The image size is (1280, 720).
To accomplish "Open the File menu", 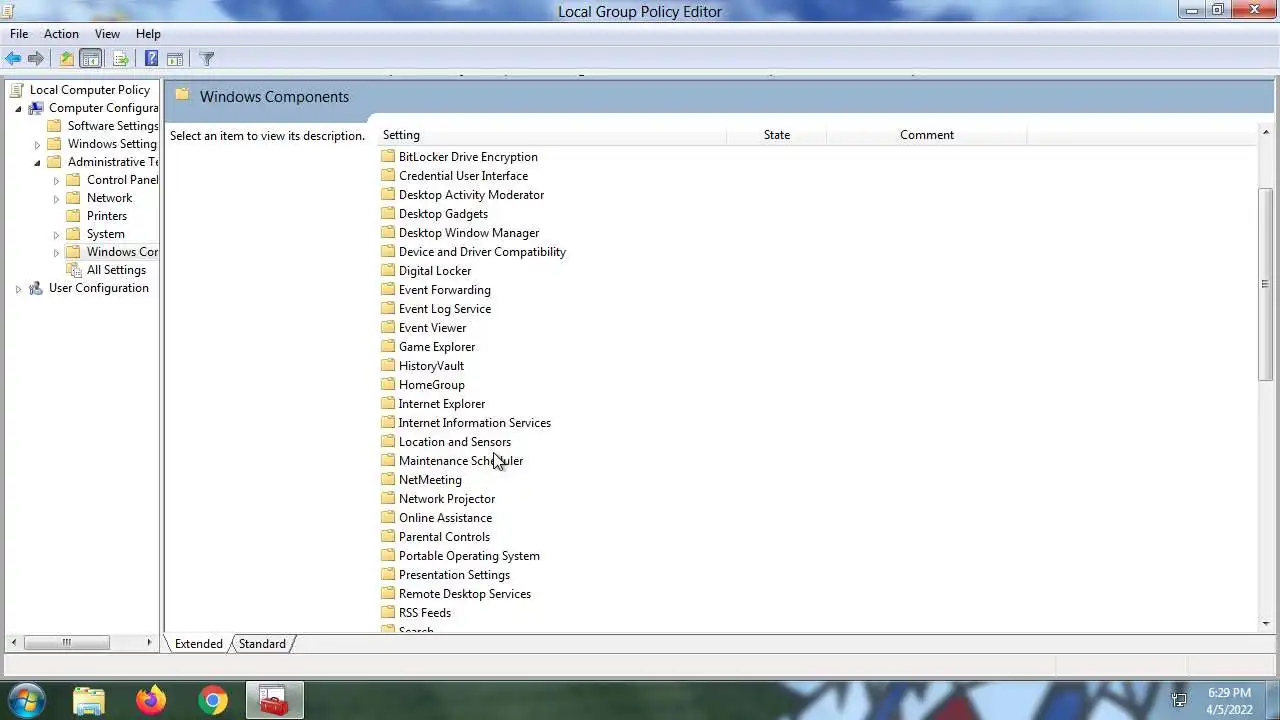I will pos(19,34).
